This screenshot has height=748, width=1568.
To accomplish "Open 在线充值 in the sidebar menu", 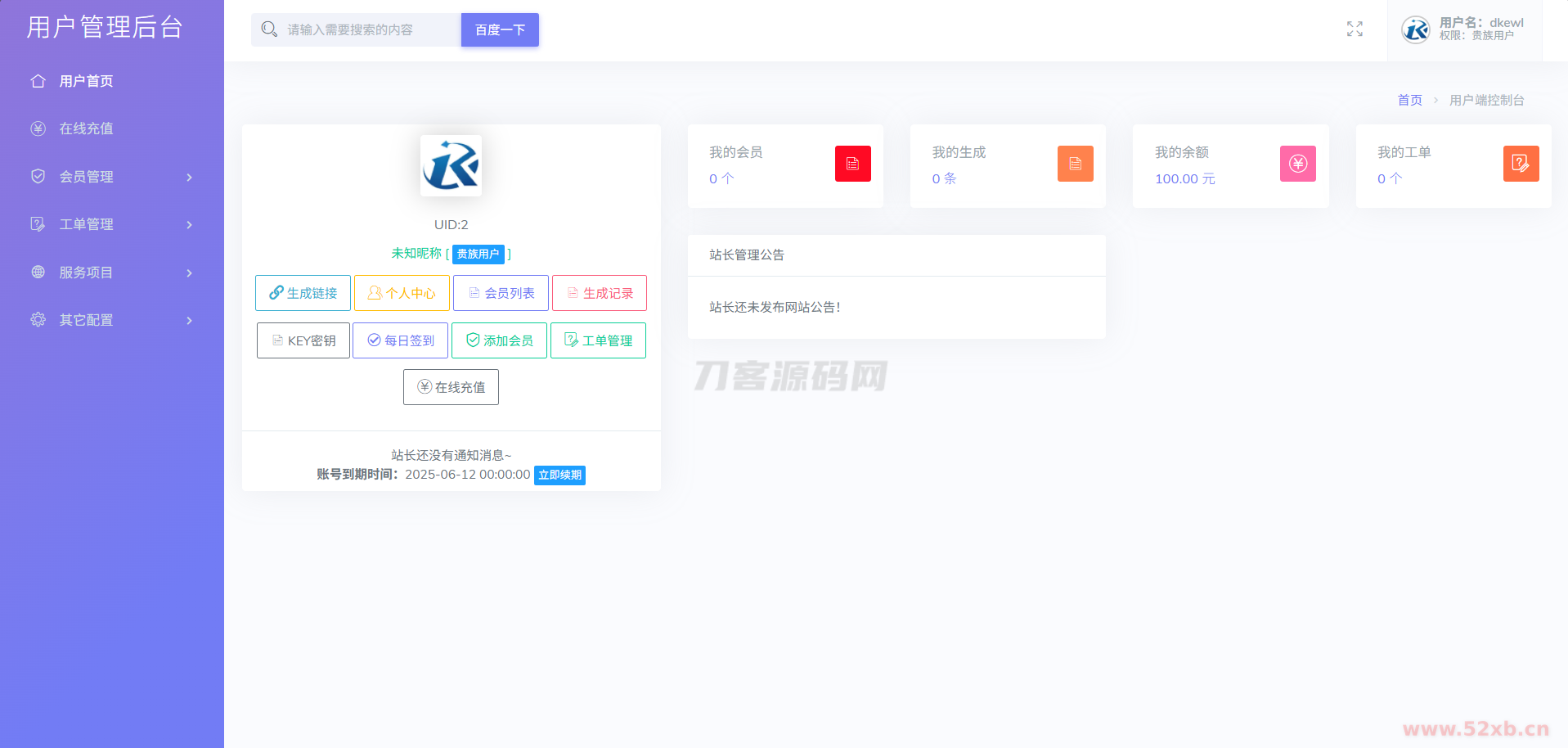I will [x=86, y=128].
